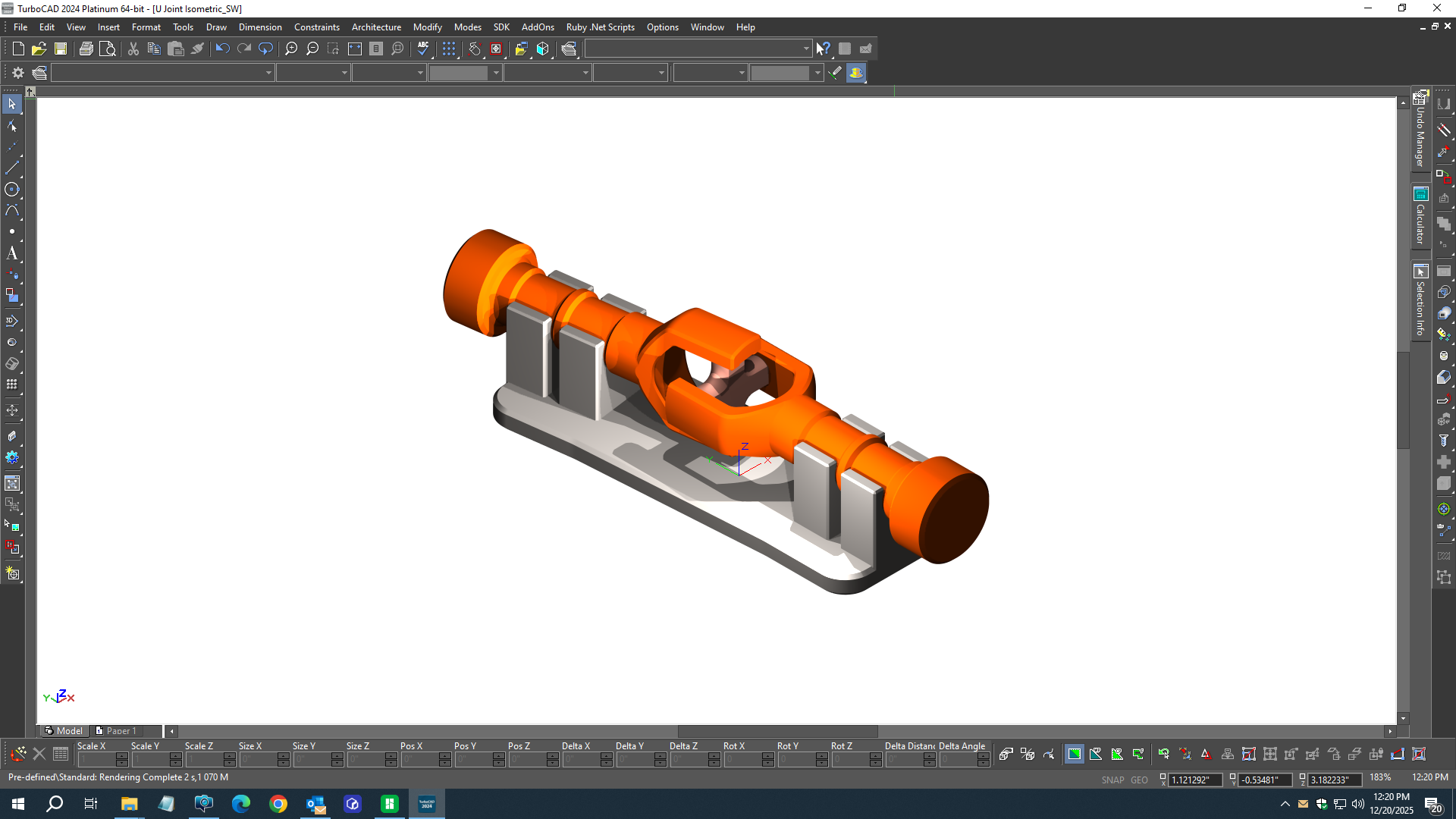The height and width of the screenshot is (819, 1456).
Task: Open the File menu
Action: (20, 27)
